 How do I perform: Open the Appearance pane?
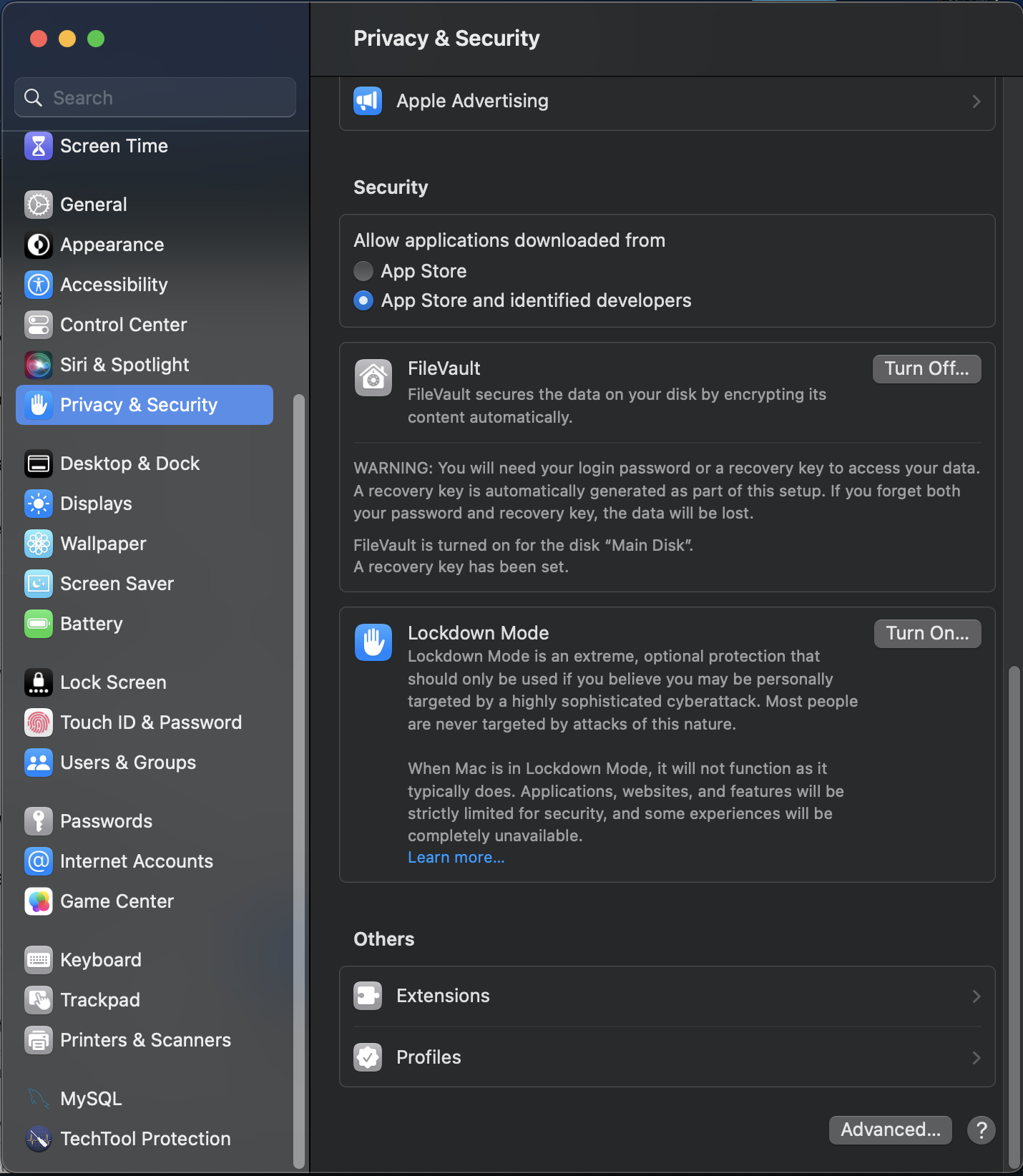[145, 245]
